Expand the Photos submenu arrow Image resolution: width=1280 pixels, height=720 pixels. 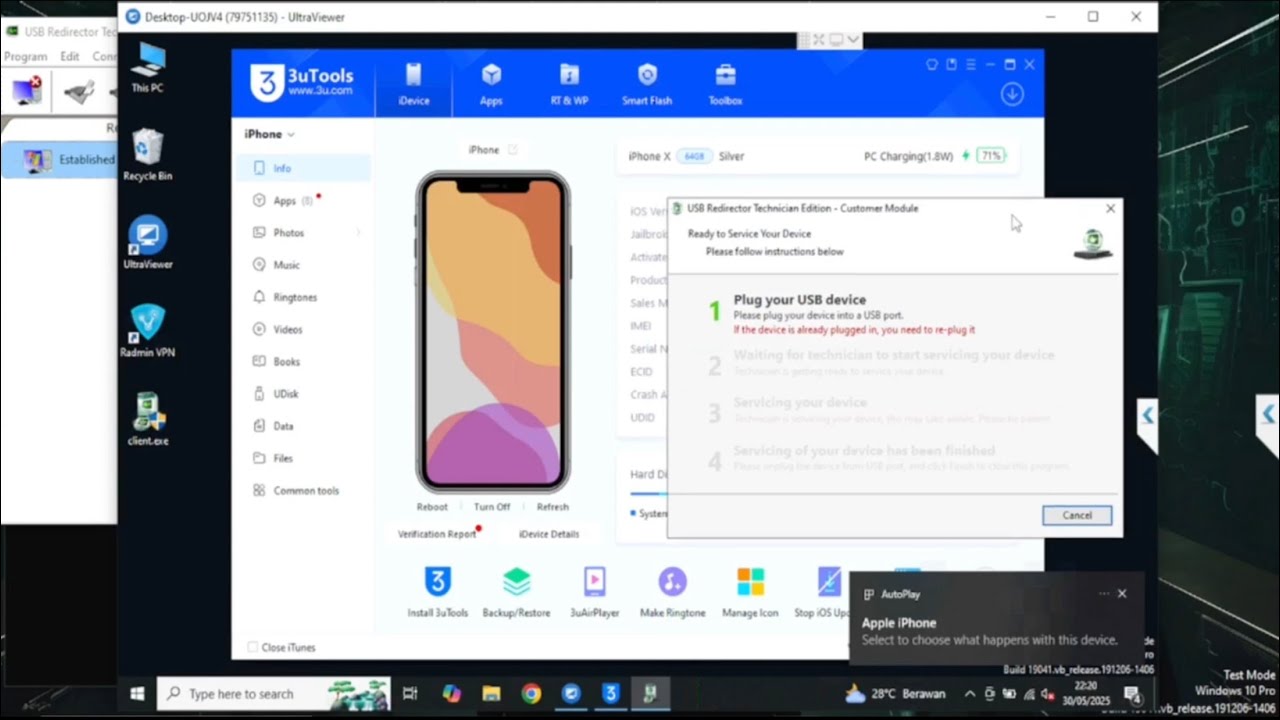(358, 232)
